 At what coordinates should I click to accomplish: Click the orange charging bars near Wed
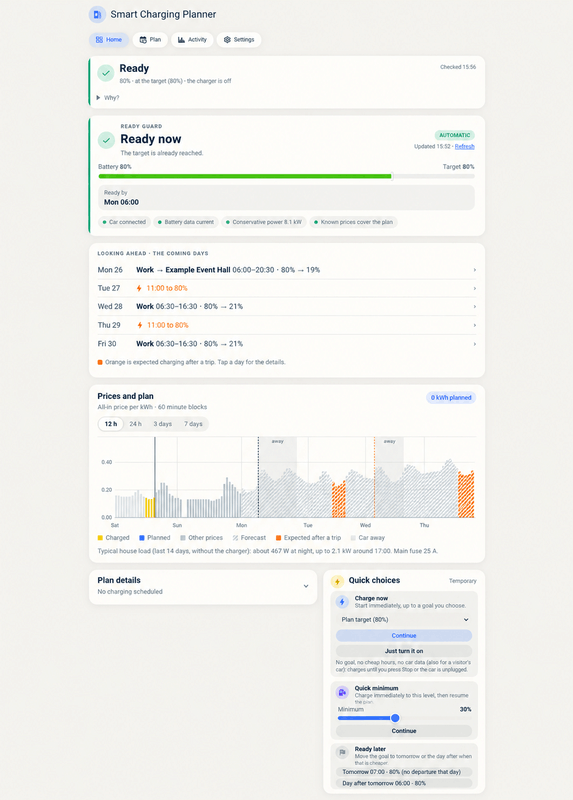point(339,499)
